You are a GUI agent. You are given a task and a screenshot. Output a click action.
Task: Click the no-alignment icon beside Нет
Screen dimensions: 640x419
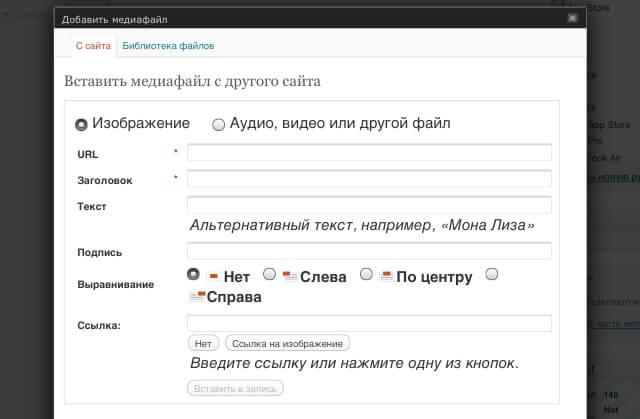click(x=212, y=277)
